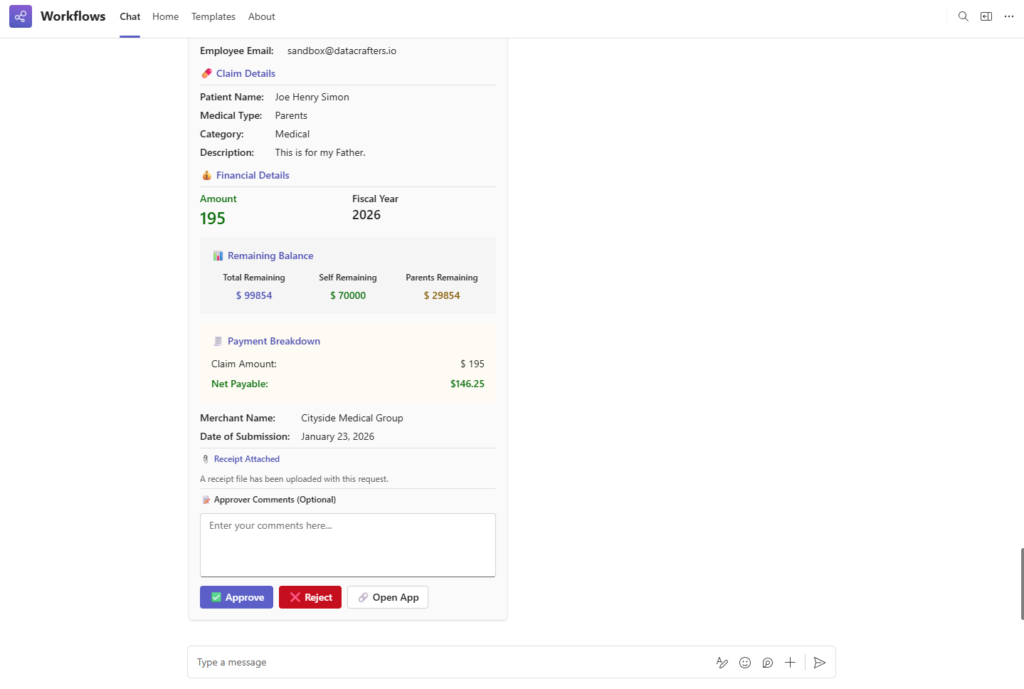
Task: Click the plus icon for more actions
Action: coord(790,662)
